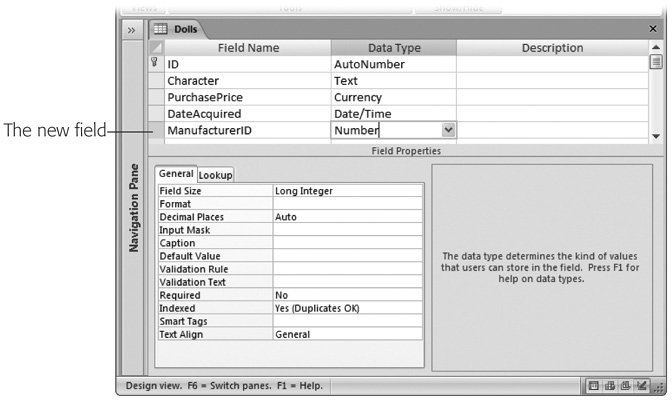The width and height of the screenshot is (672, 402).
Task: Click the ManufacturerID field name cell
Action: point(248,130)
